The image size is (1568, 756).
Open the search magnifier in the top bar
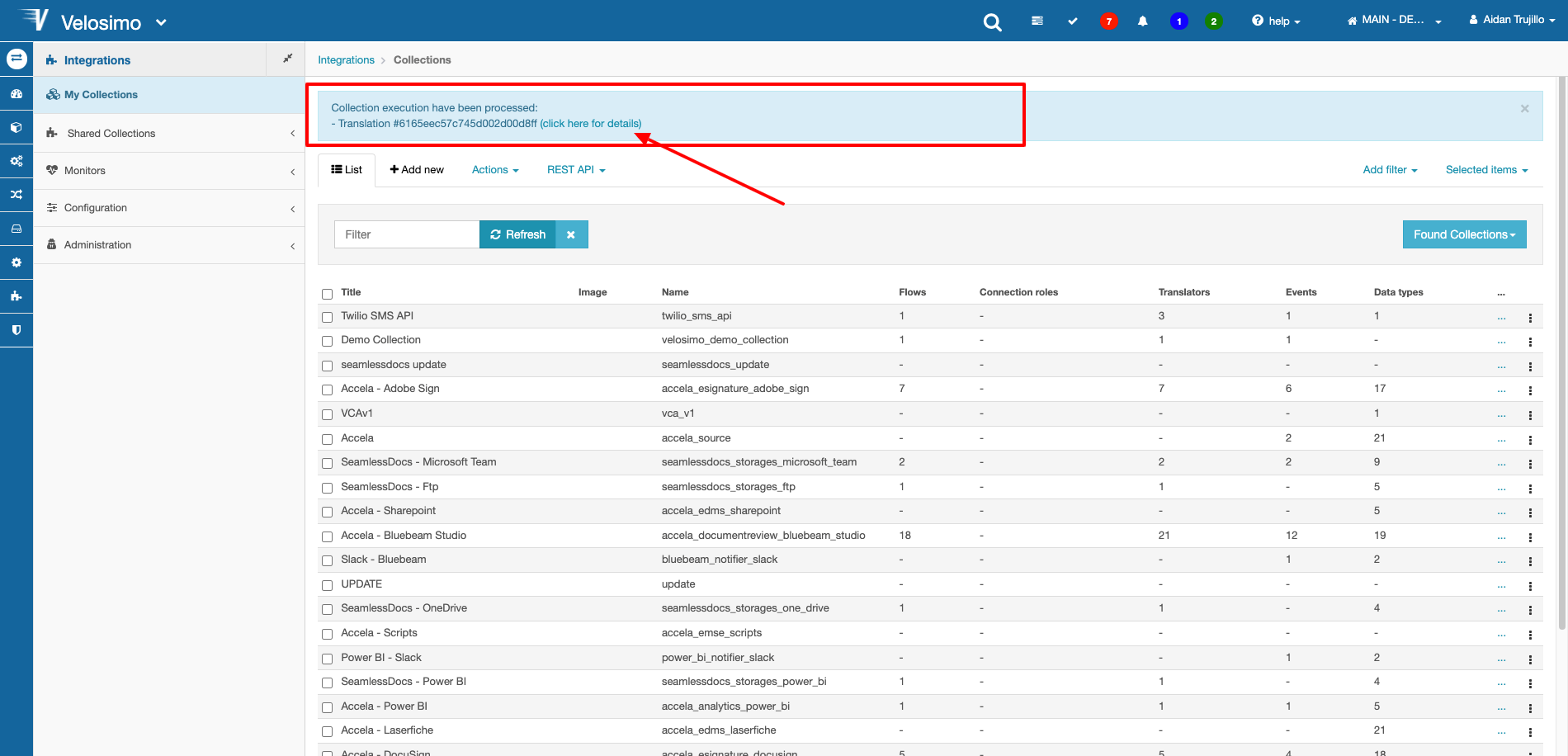[992, 22]
